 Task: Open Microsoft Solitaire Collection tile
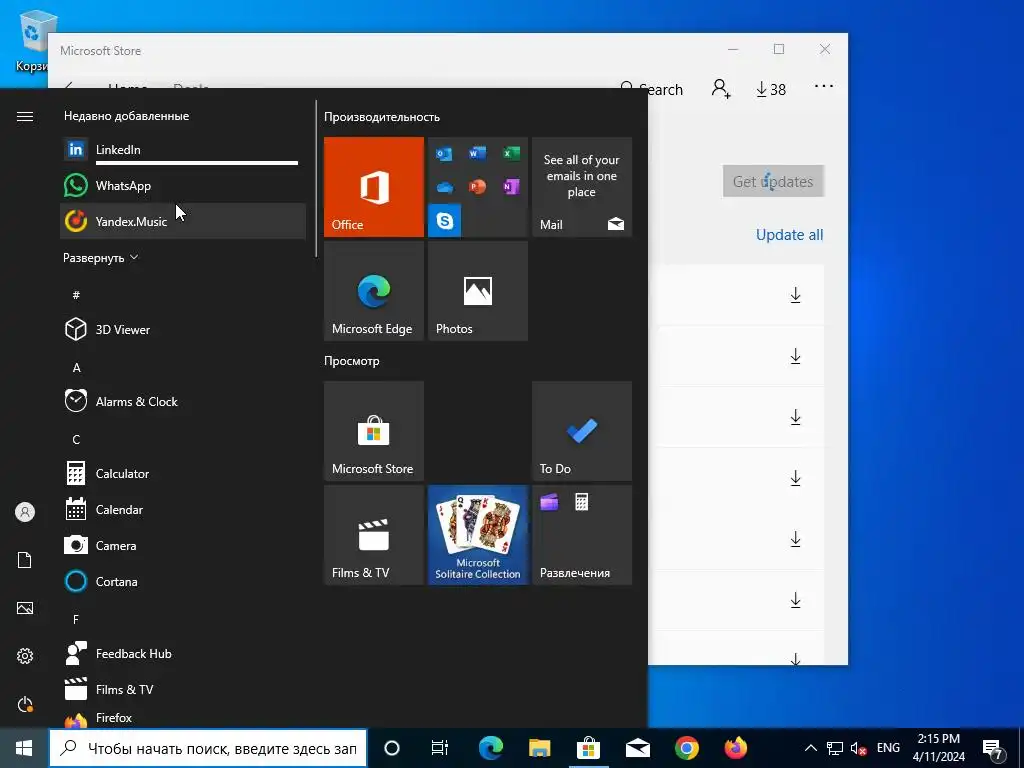[477, 535]
